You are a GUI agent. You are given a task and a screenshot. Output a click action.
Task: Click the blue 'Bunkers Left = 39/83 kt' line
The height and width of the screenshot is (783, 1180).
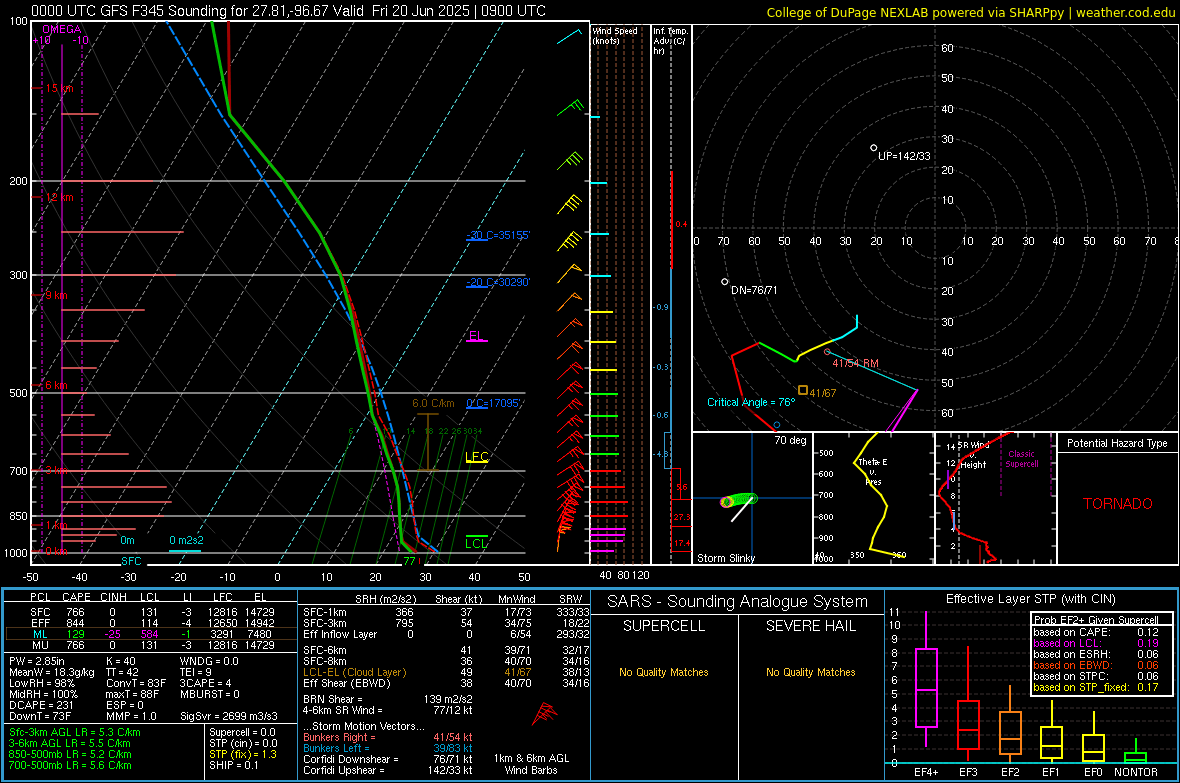(388, 748)
